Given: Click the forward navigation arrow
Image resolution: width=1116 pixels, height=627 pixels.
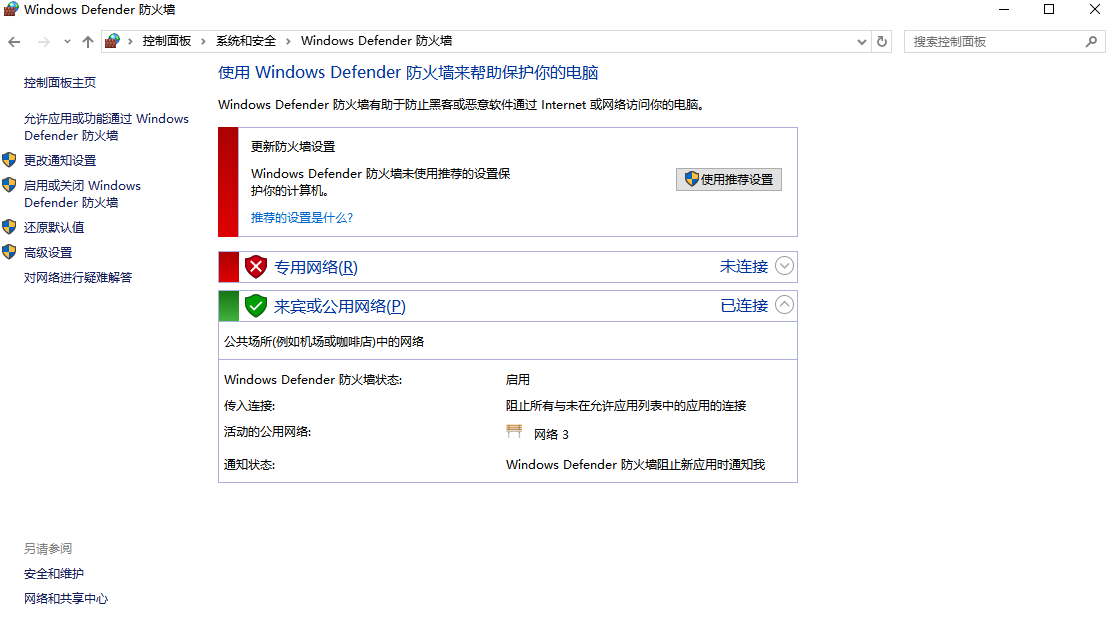Looking at the screenshot, I should pyautogui.click(x=43, y=42).
